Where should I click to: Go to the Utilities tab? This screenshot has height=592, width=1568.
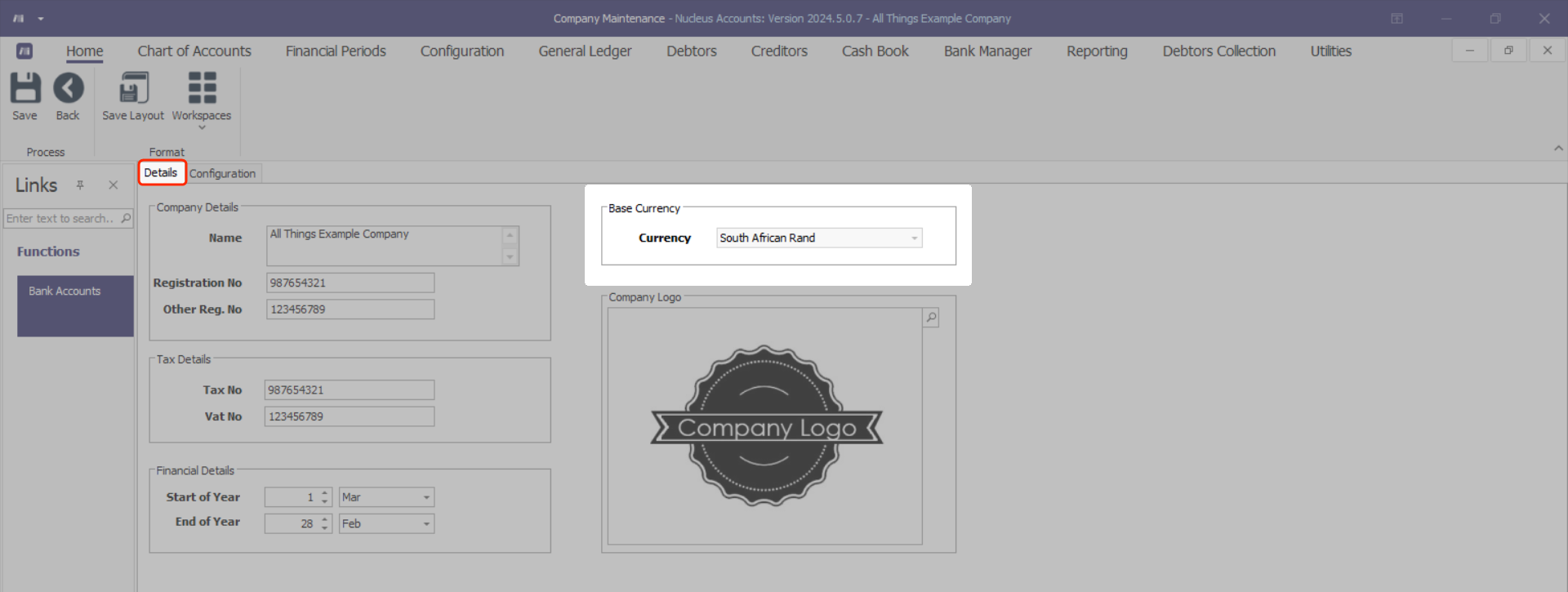coord(1331,51)
